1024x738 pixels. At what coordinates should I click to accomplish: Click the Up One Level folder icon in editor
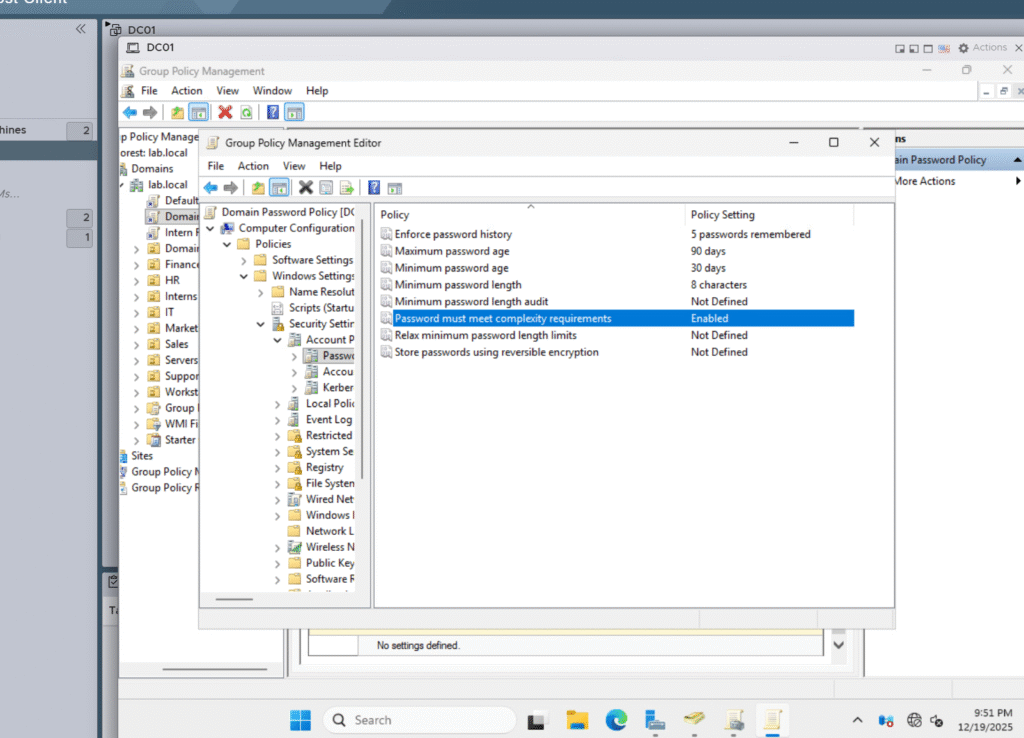point(258,188)
